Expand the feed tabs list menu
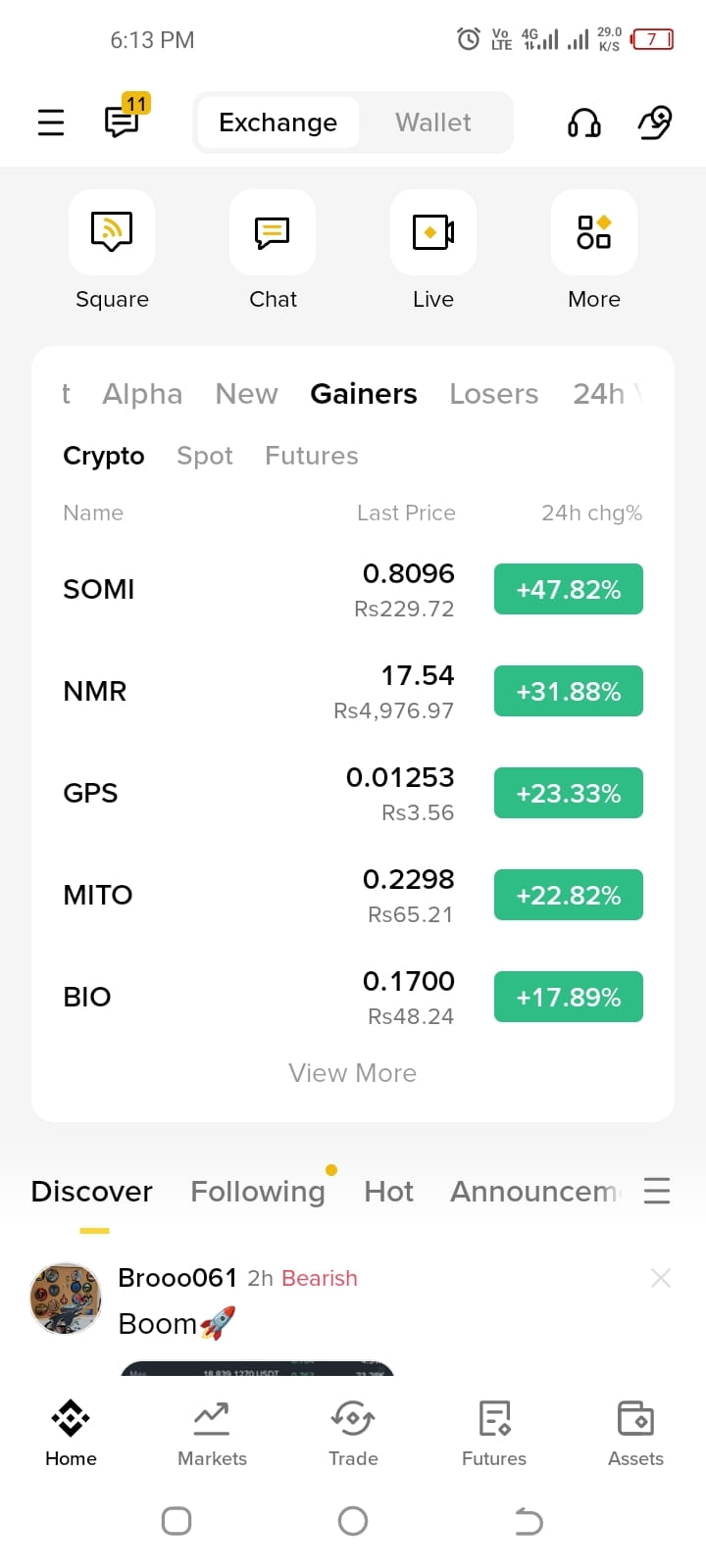Screen dimensions: 706x1568 pyautogui.click(x=657, y=1191)
